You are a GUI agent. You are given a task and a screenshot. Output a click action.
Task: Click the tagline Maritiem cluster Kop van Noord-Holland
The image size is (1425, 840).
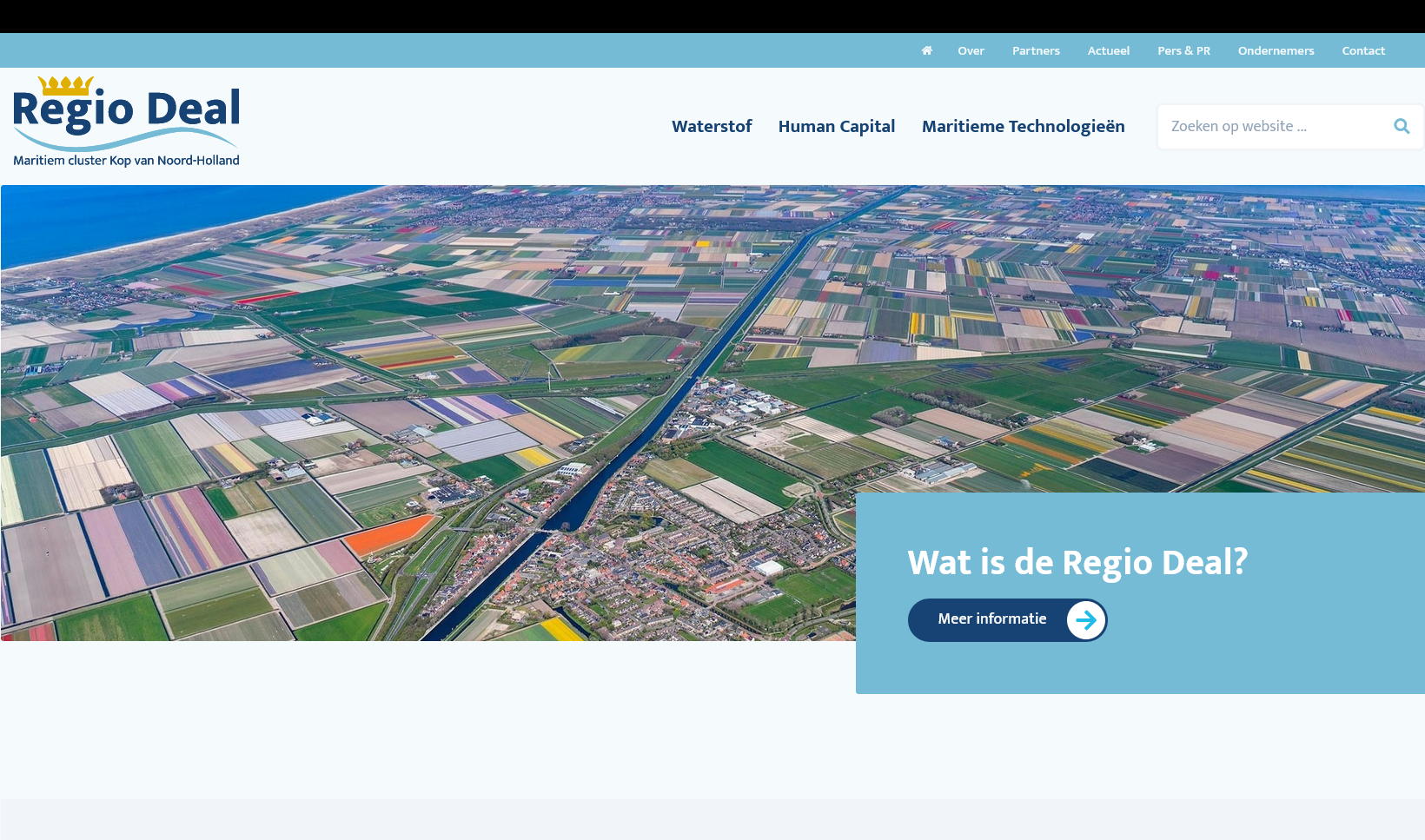click(126, 160)
